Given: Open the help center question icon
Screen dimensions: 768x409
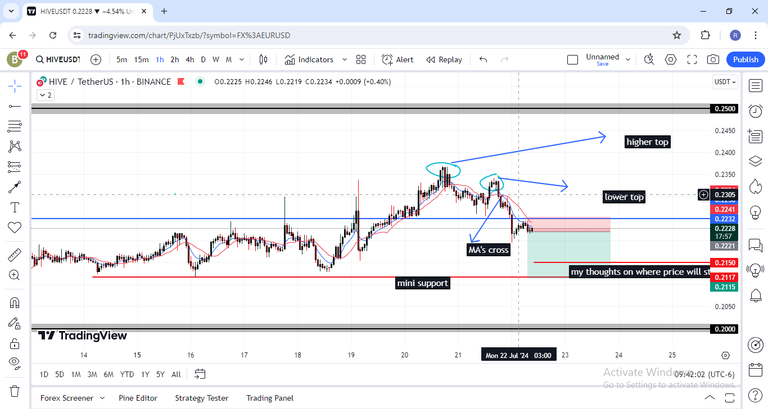Looking at the screenshot, I should click(755, 394).
